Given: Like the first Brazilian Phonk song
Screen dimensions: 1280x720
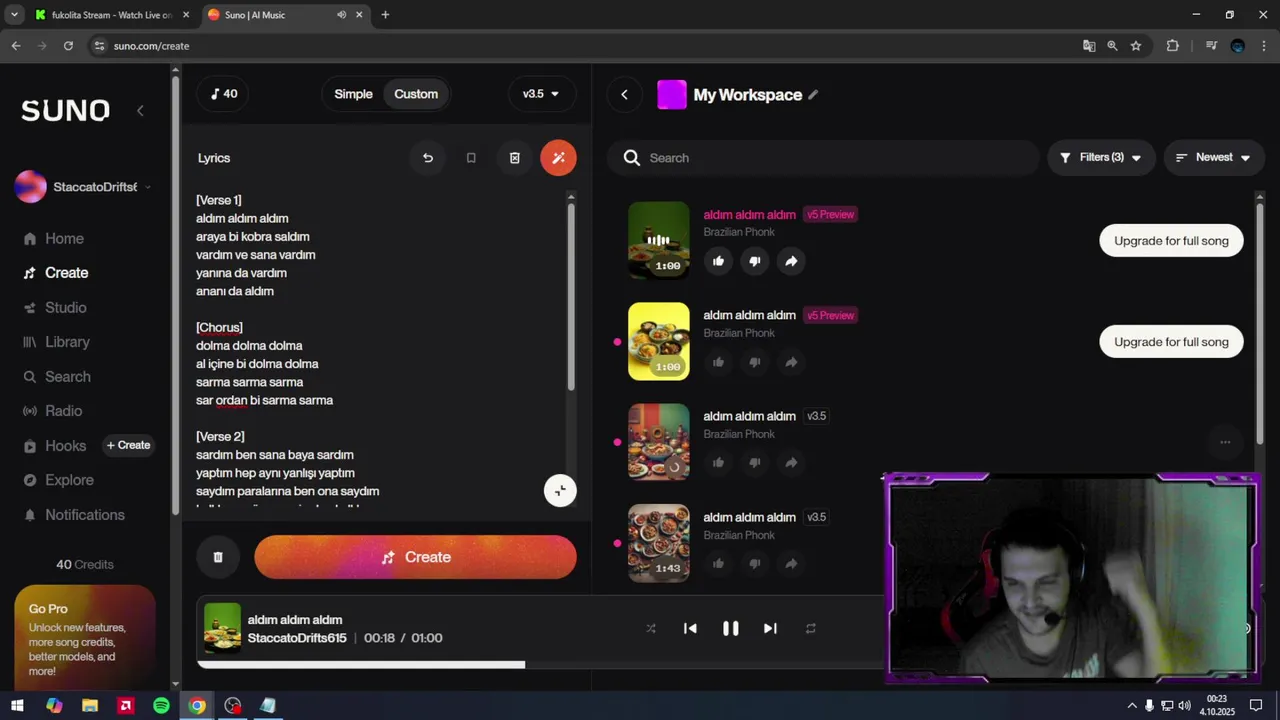Looking at the screenshot, I should click(x=718, y=261).
